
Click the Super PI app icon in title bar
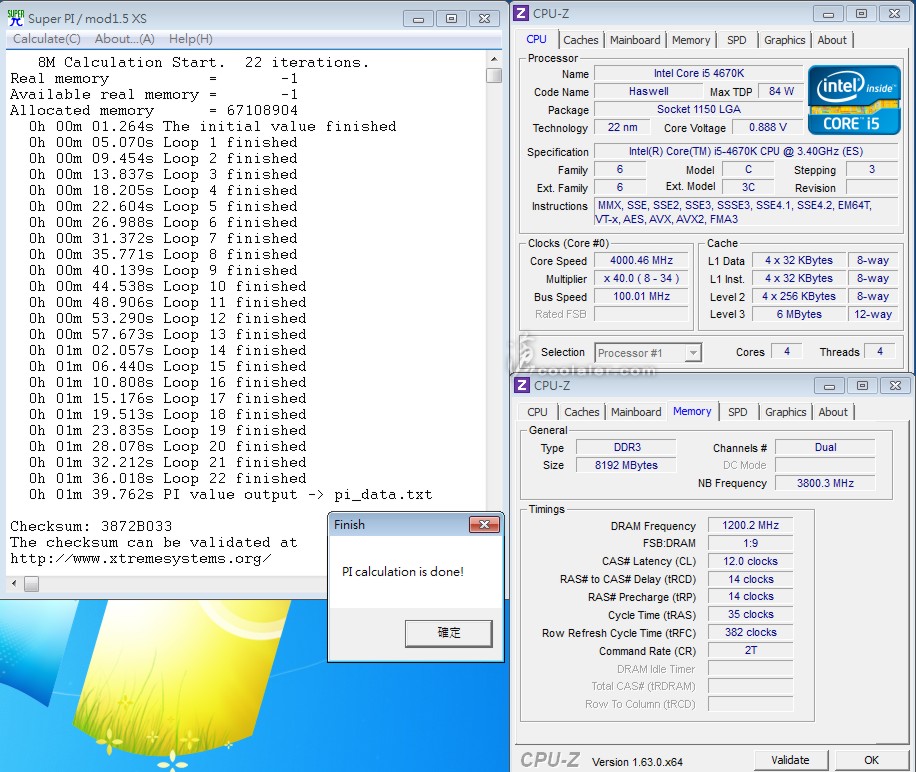tap(16, 18)
